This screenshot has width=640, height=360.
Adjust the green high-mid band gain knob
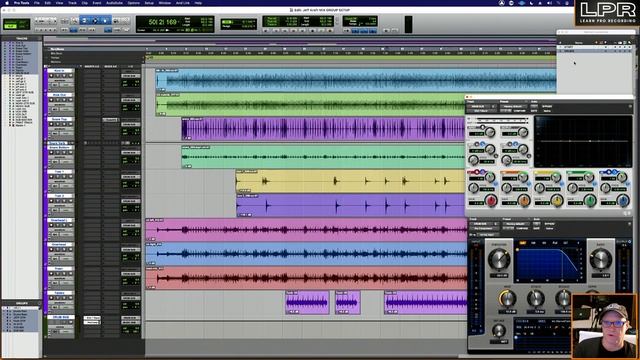(589, 200)
